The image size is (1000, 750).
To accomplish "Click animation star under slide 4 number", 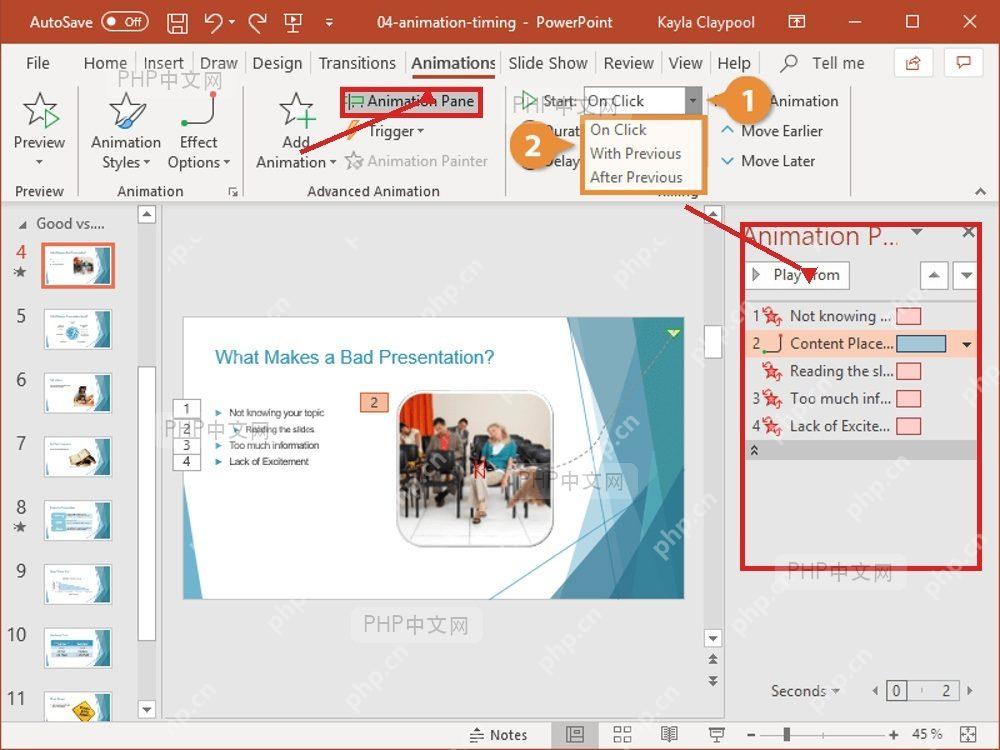I will (20, 272).
